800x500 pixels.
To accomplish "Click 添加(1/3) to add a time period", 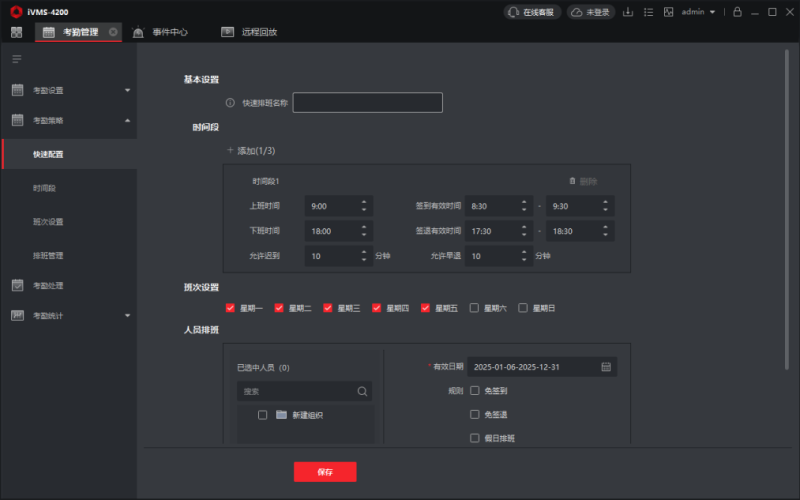I will tap(251, 151).
